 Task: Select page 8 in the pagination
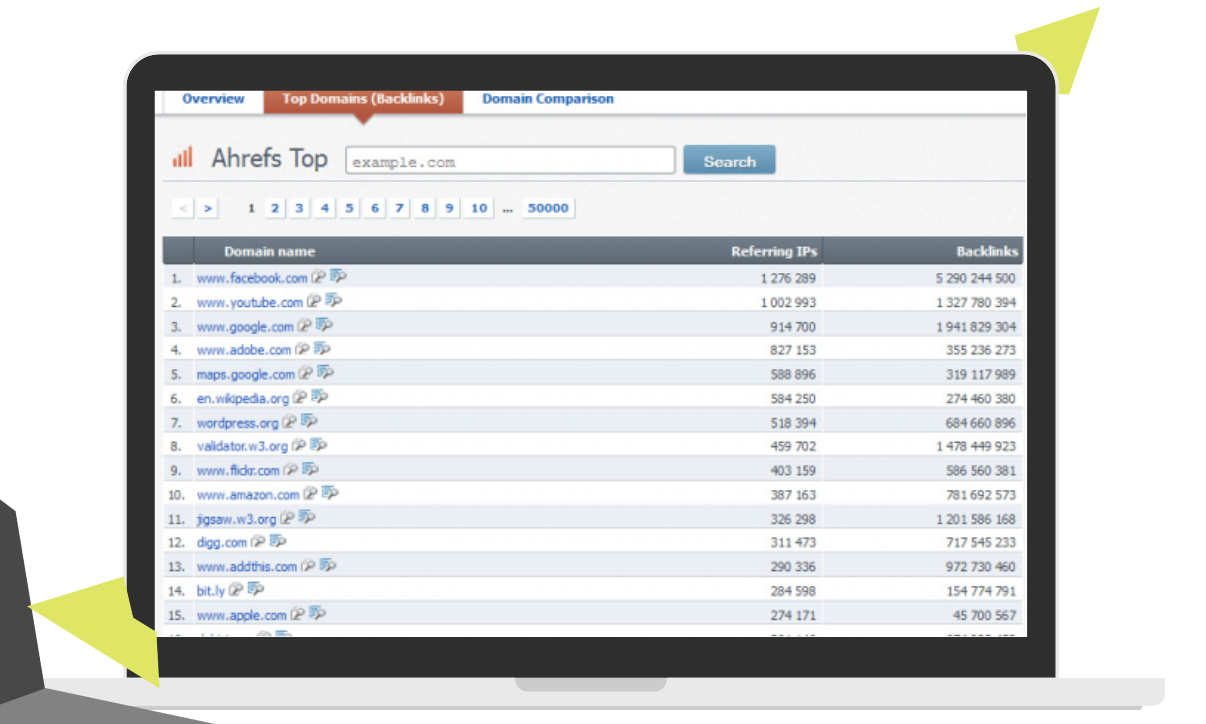pyautogui.click(x=425, y=208)
